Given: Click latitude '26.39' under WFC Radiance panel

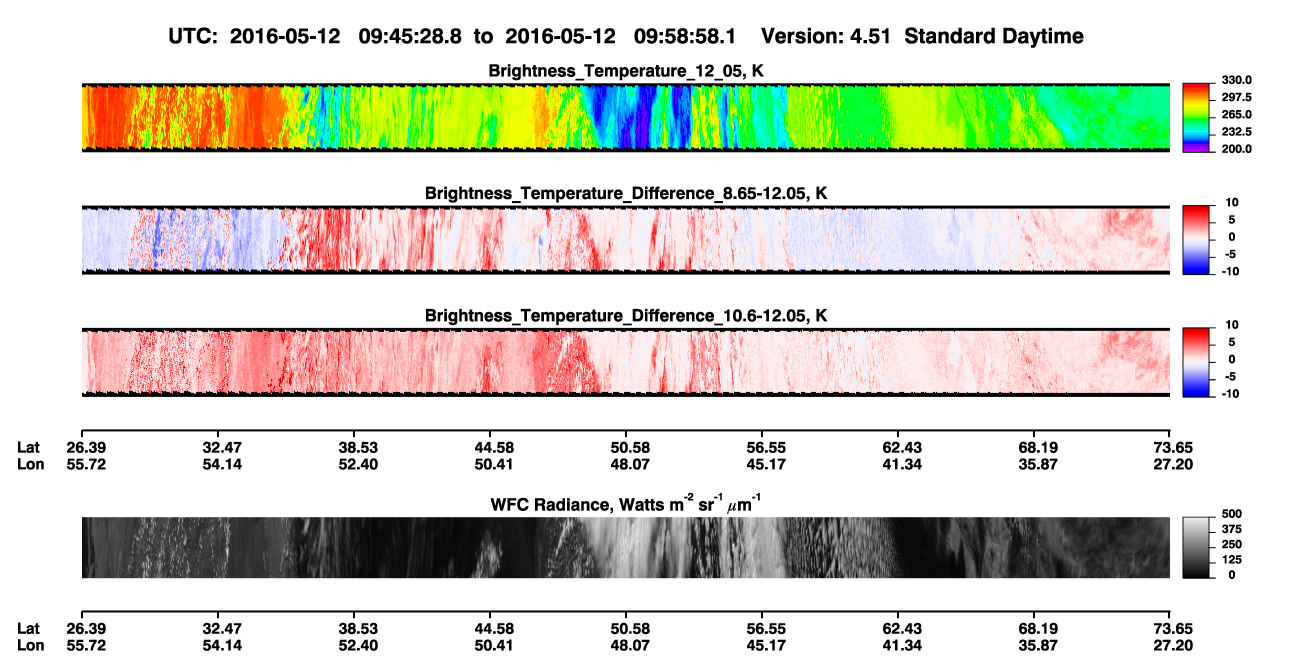Looking at the screenshot, I should (88, 628).
